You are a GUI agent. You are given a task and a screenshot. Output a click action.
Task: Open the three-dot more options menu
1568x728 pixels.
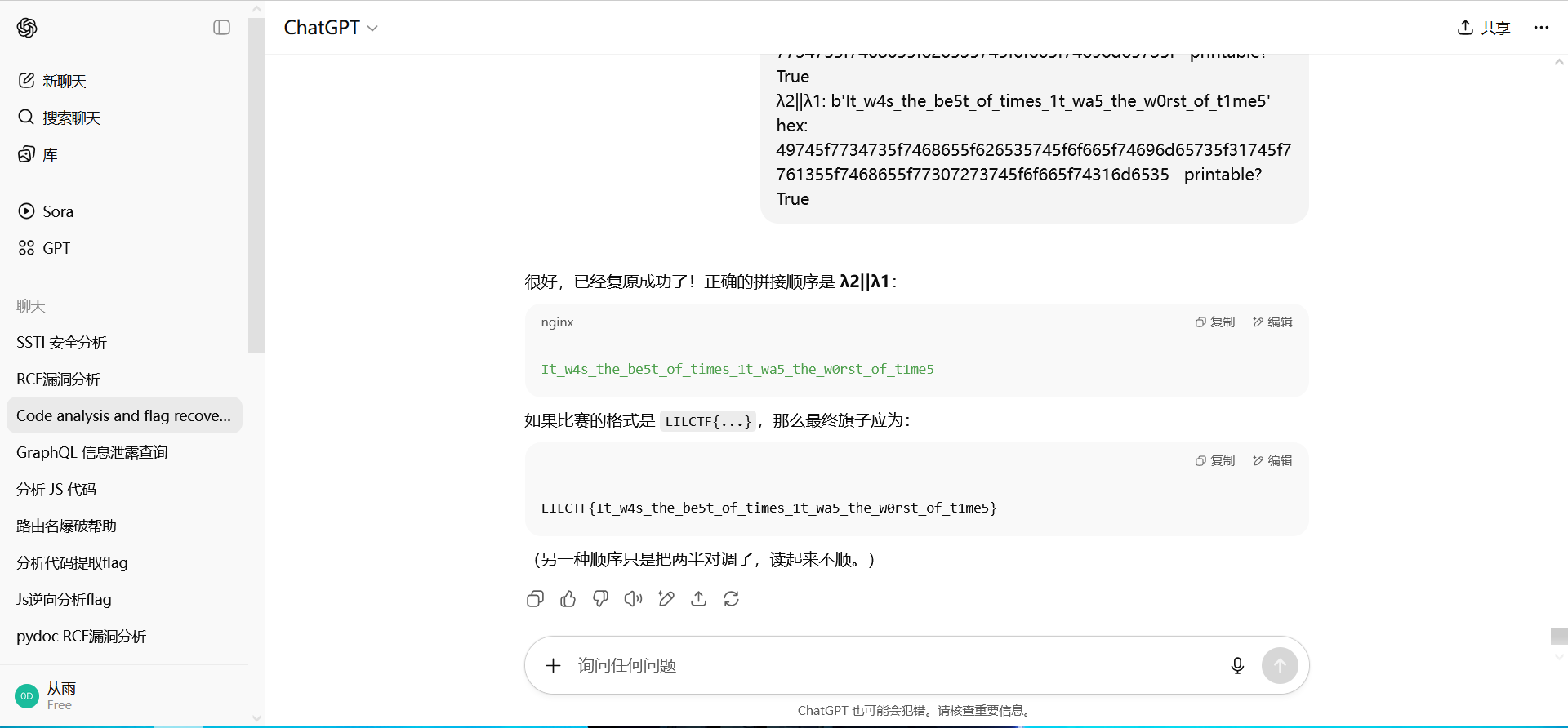click(x=1541, y=28)
